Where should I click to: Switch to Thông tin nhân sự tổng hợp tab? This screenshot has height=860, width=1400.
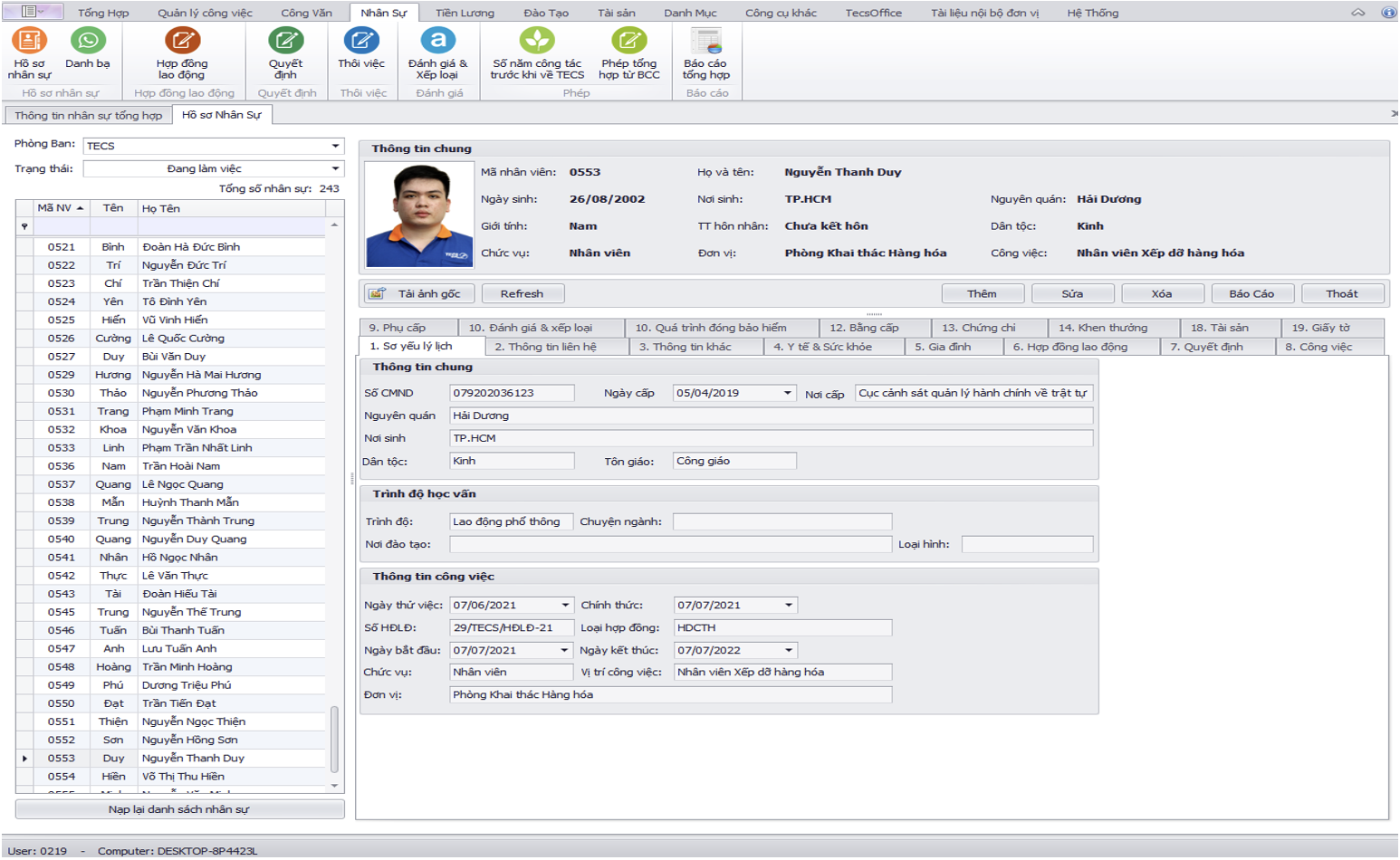[88, 115]
